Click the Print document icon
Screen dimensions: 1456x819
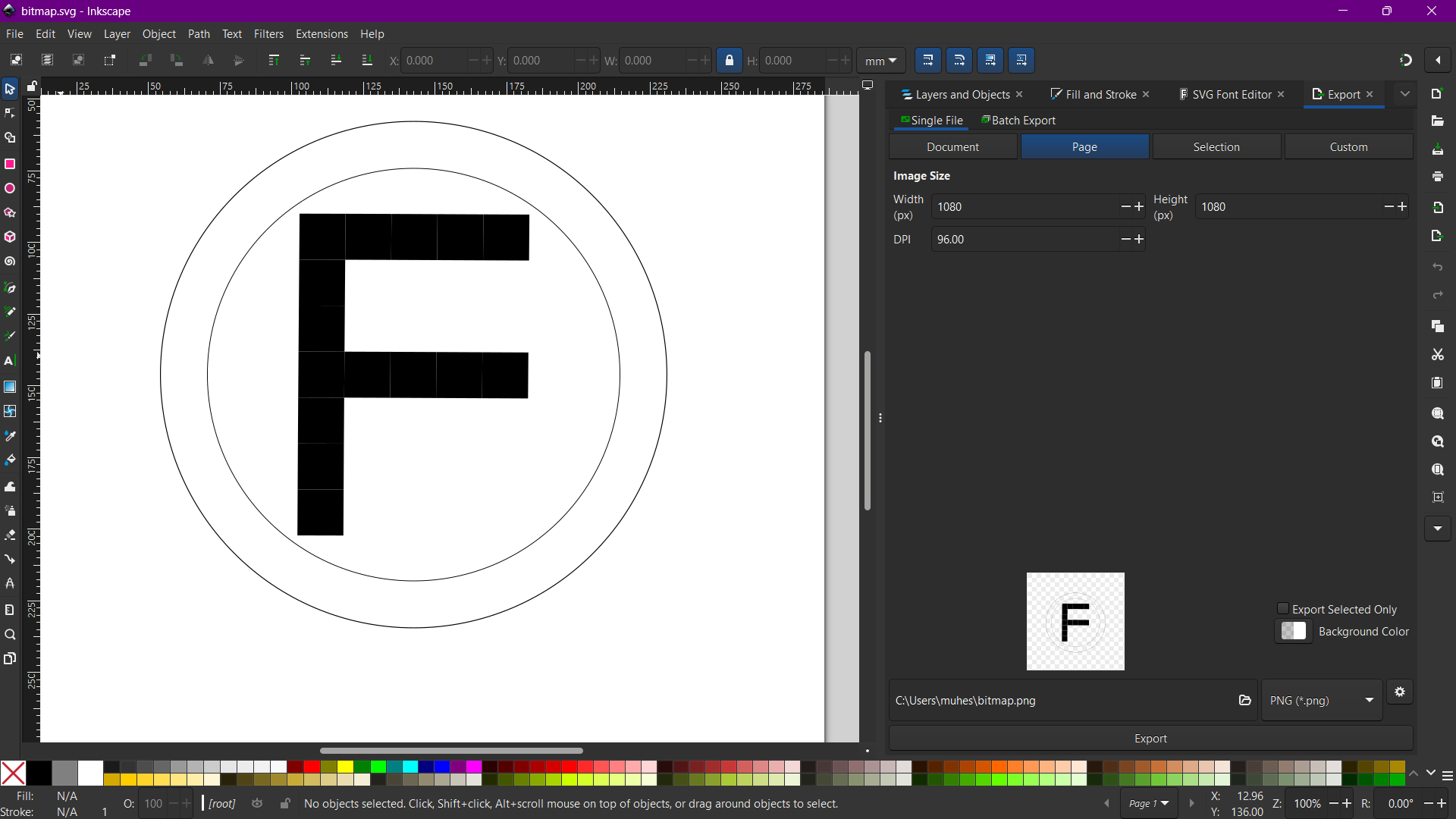pos(1438,177)
